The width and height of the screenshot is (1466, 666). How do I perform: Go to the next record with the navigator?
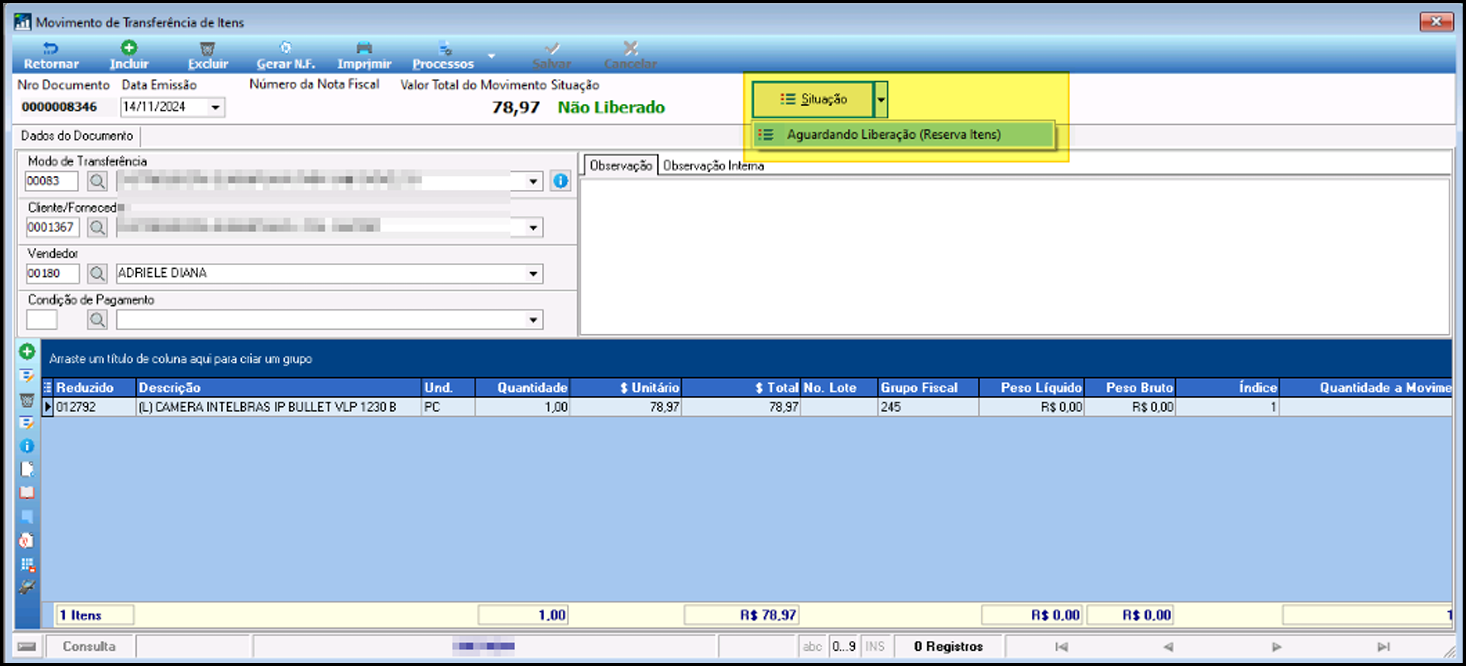pos(1276,647)
